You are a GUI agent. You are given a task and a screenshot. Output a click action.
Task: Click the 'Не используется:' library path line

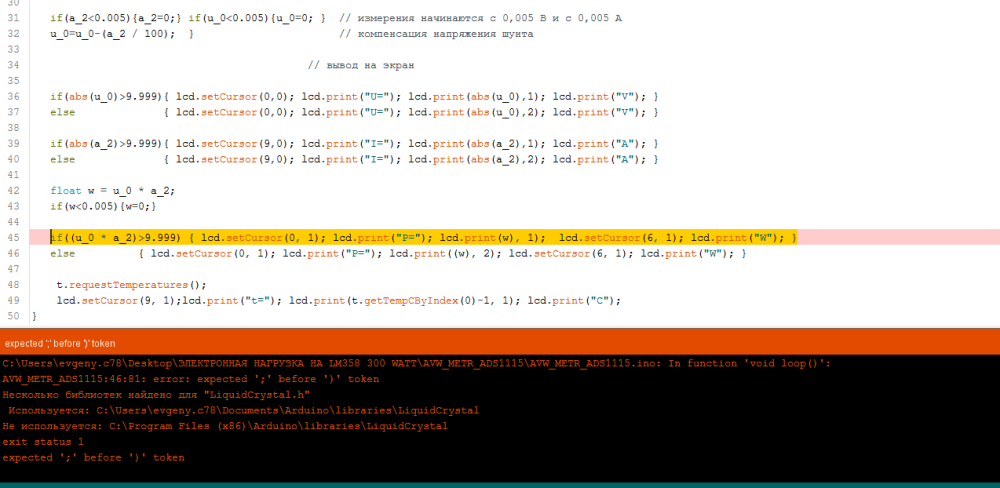click(225, 426)
